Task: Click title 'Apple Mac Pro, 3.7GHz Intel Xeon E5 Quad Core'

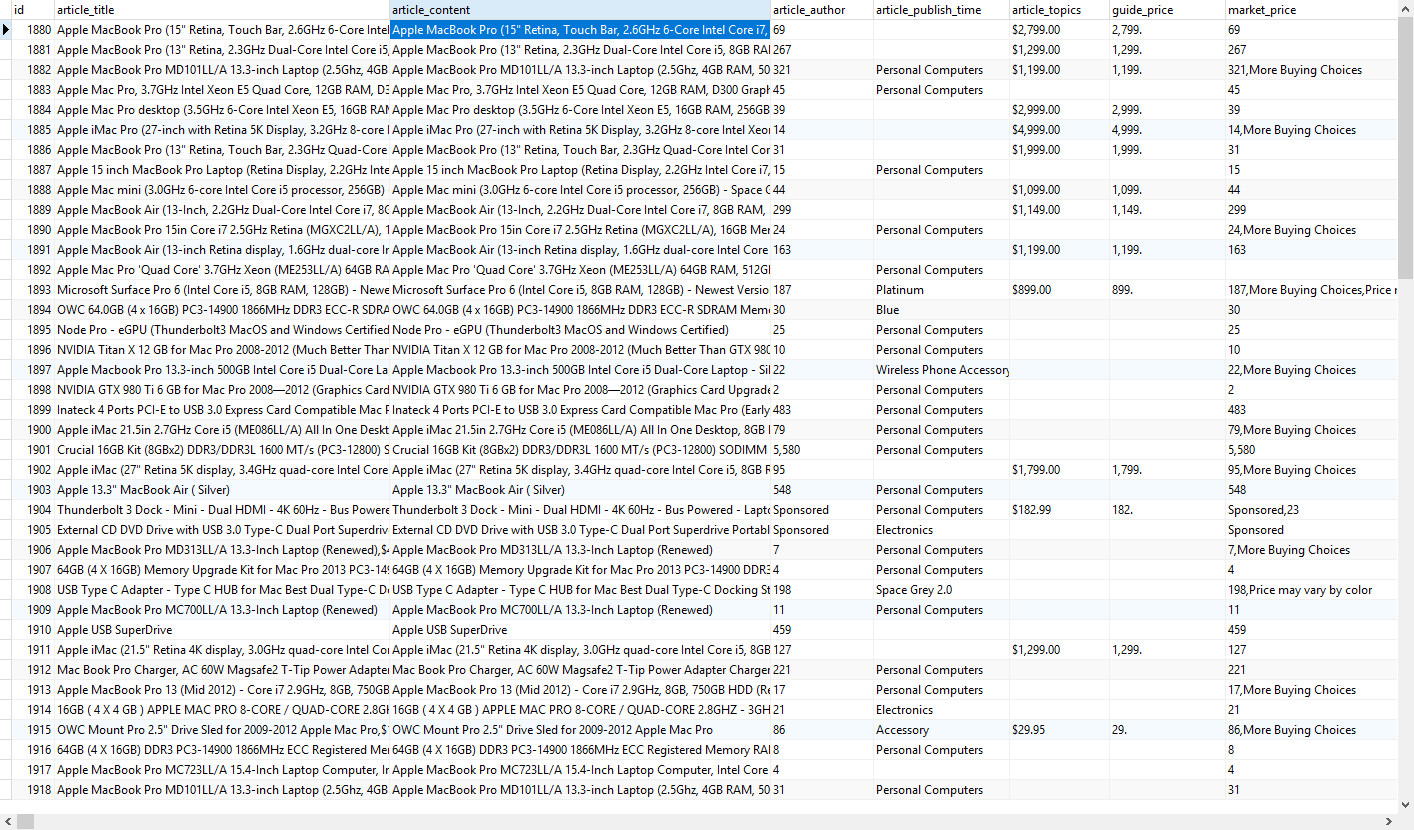Action: [x=221, y=90]
